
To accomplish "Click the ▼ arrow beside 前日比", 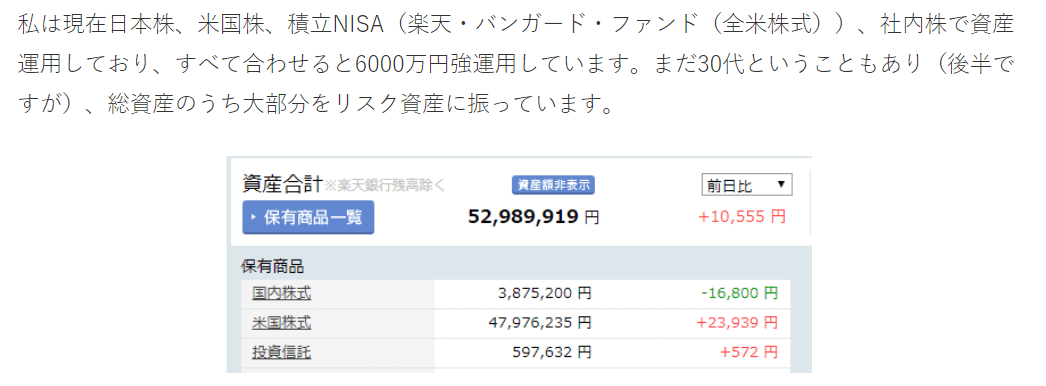I will [780, 185].
